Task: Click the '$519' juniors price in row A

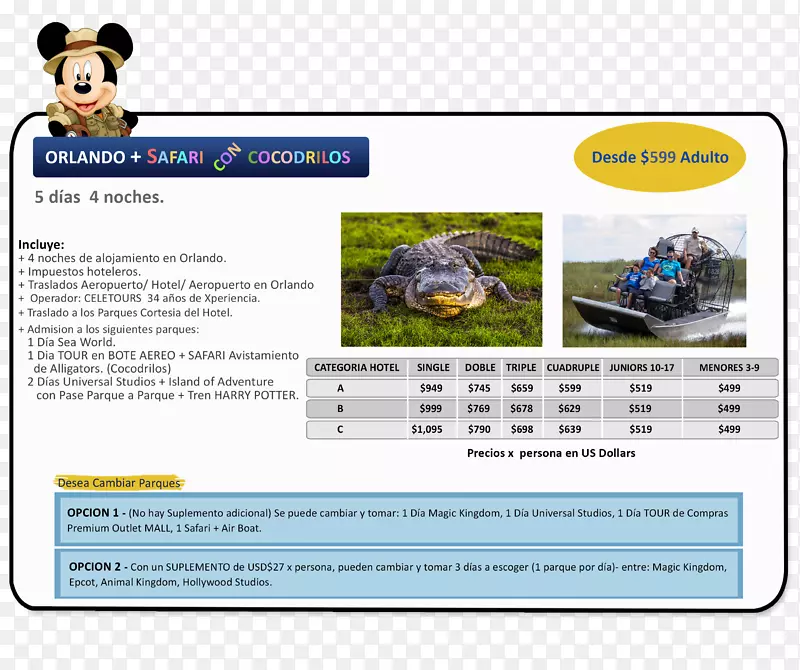Action: (x=641, y=388)
